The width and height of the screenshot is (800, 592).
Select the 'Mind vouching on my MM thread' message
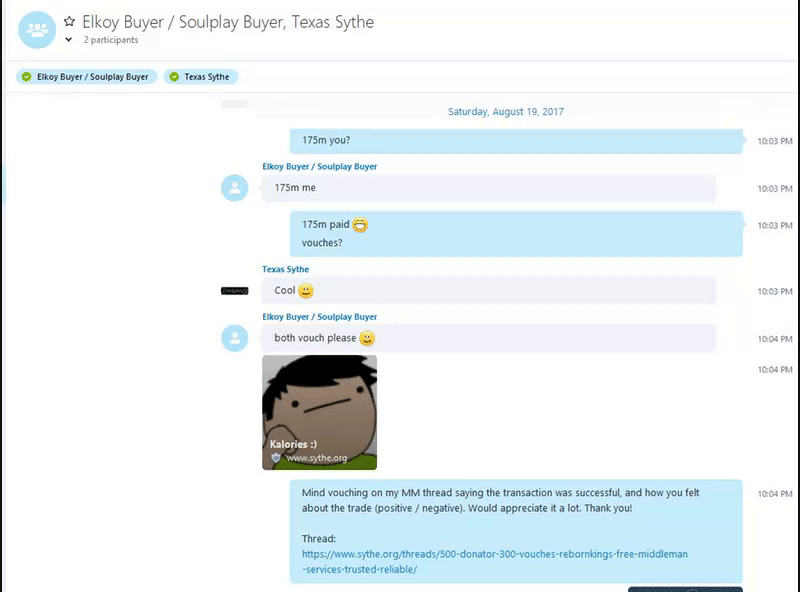(x=516, y=531)
